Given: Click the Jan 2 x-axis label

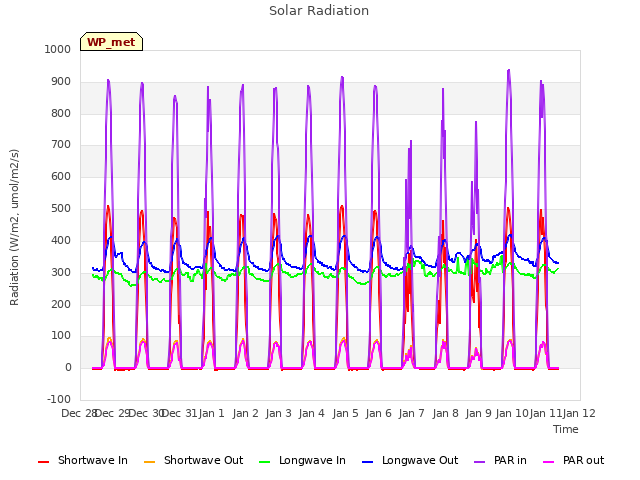Looking at the screenshot, I should click(245, 413).
